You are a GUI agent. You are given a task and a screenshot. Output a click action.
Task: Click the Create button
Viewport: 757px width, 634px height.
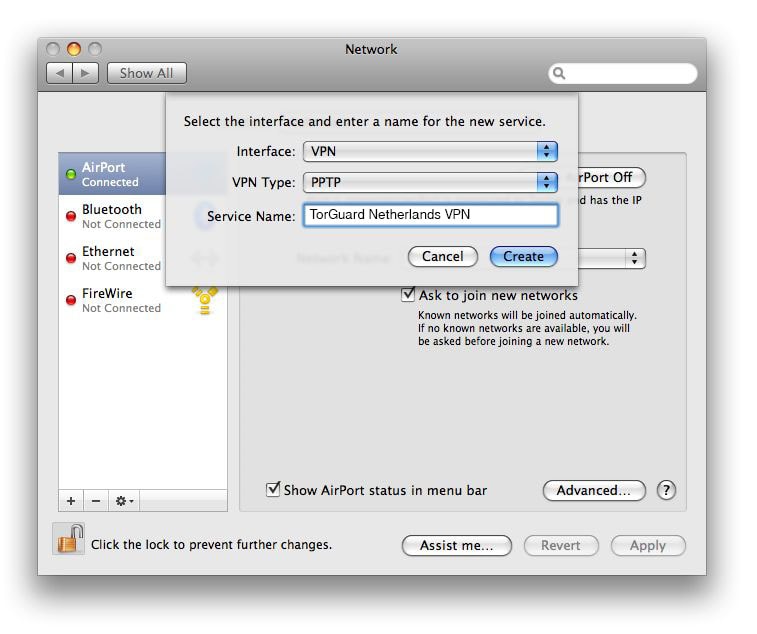tap(524, 256)
